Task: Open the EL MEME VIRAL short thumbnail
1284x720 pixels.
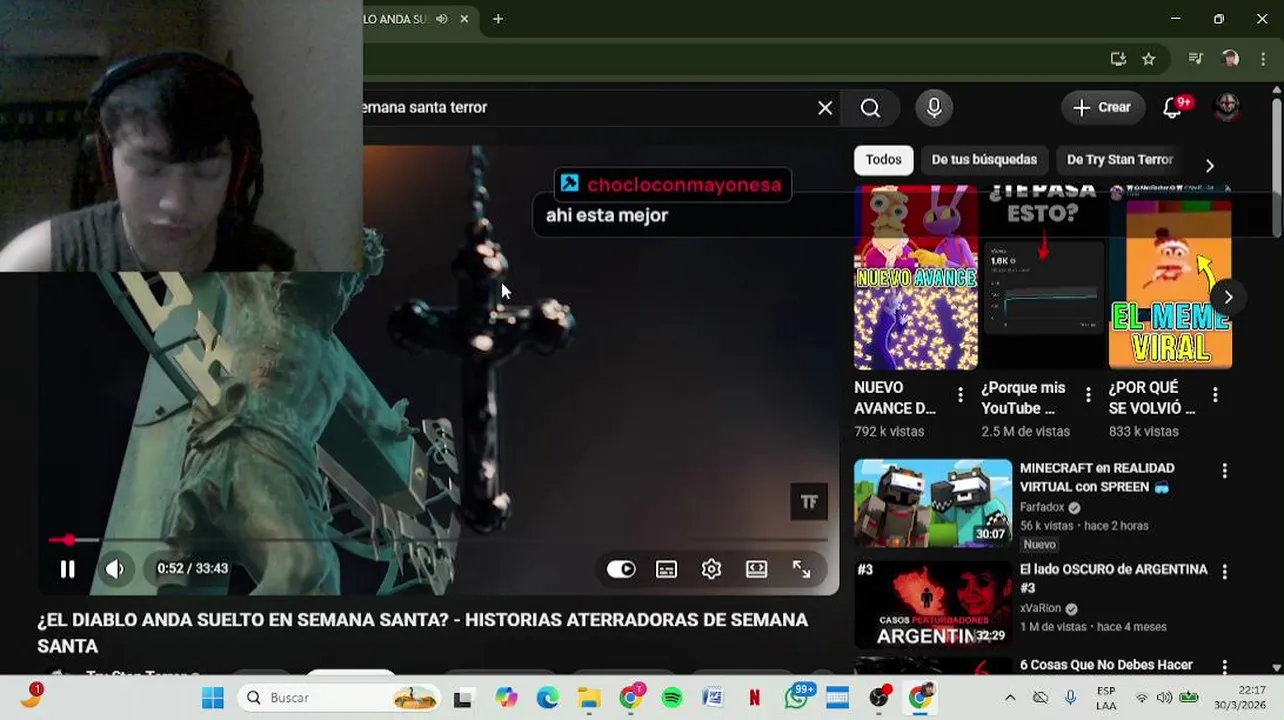Action: [x=1170, y=277]
